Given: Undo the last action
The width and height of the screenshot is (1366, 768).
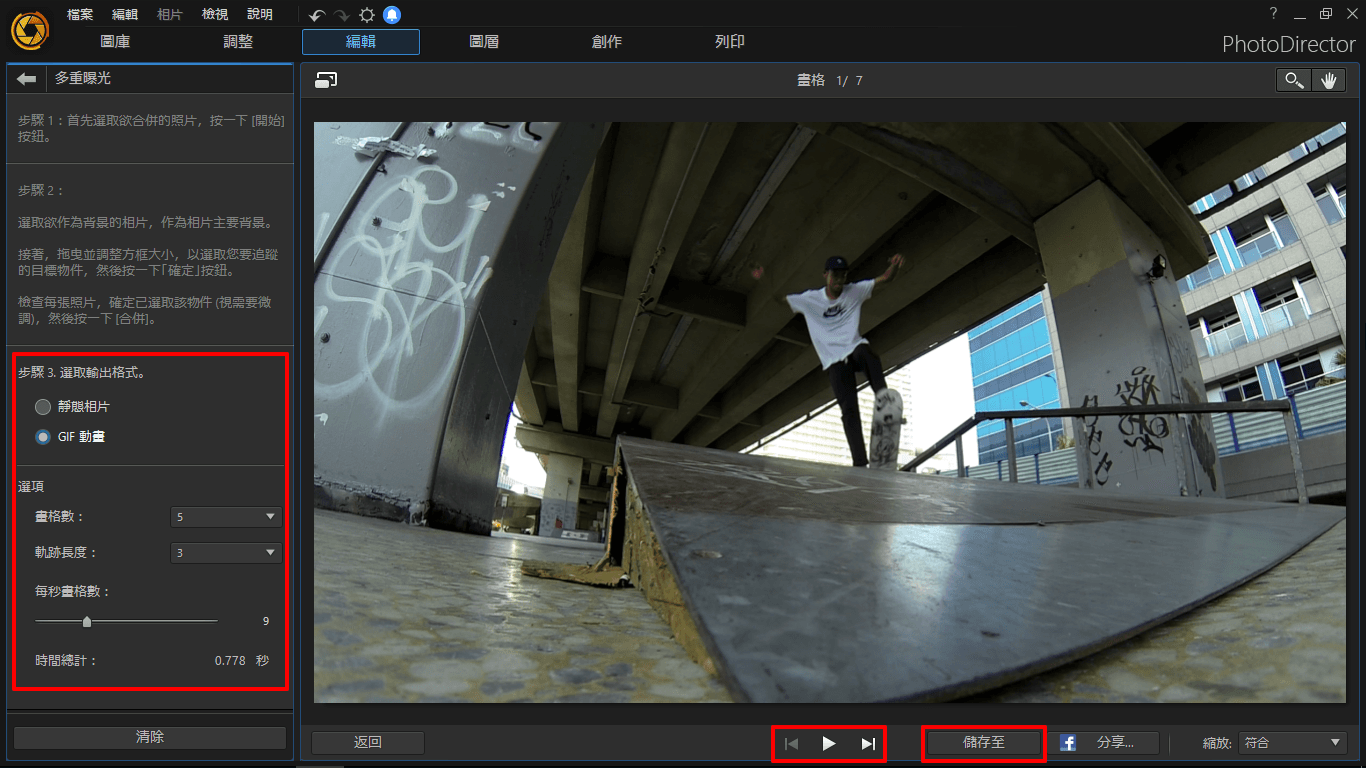Looking at the screenshot, I should [317, 15].
